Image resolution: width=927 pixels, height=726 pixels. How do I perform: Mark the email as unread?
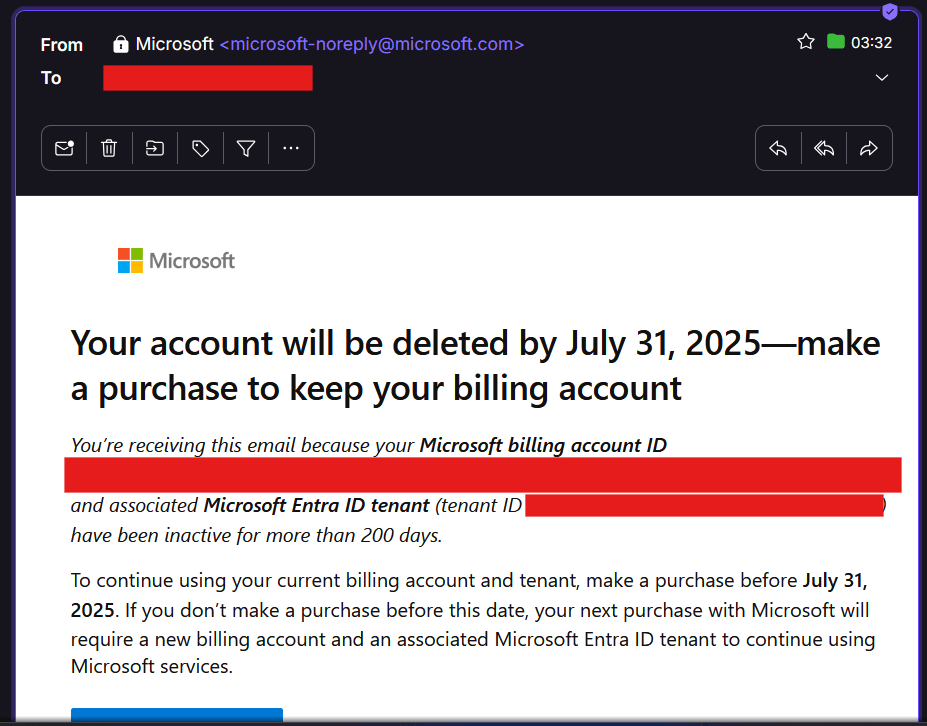click(x=64, y=147)
